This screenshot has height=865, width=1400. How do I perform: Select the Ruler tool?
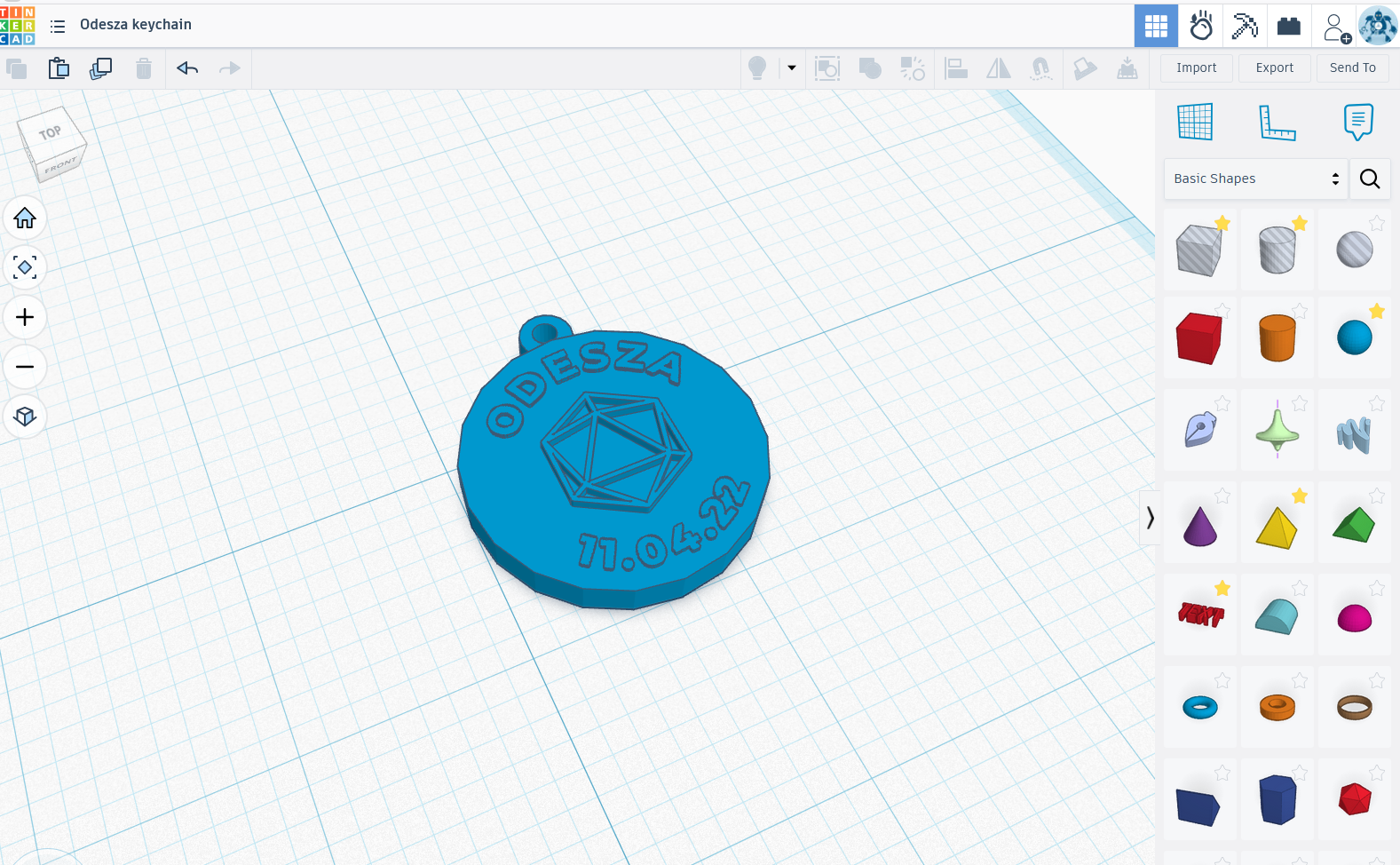[x=1277, y=122]
